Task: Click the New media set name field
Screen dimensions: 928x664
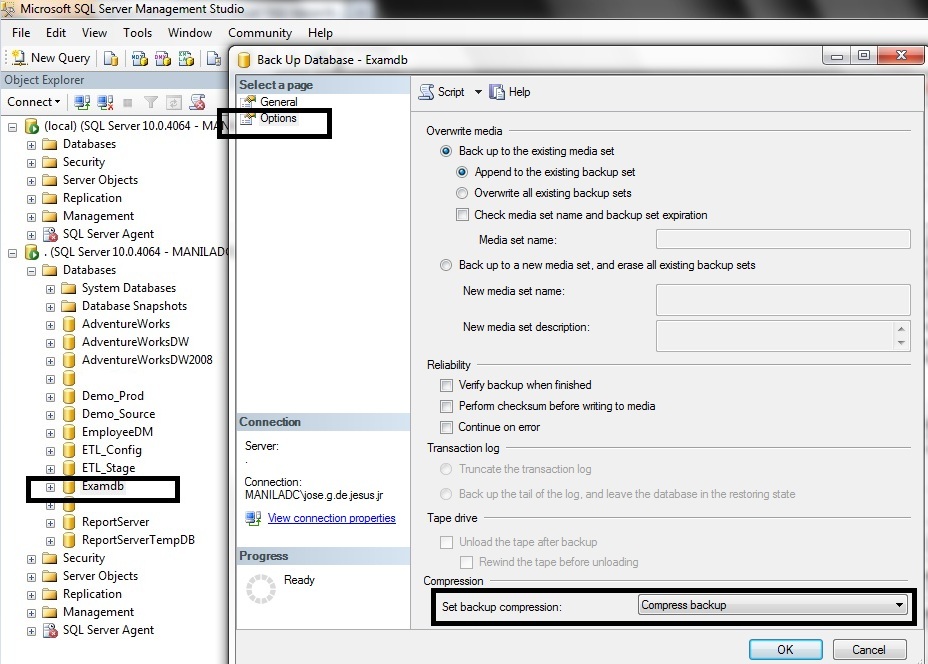Action: [x=783, y=300]
